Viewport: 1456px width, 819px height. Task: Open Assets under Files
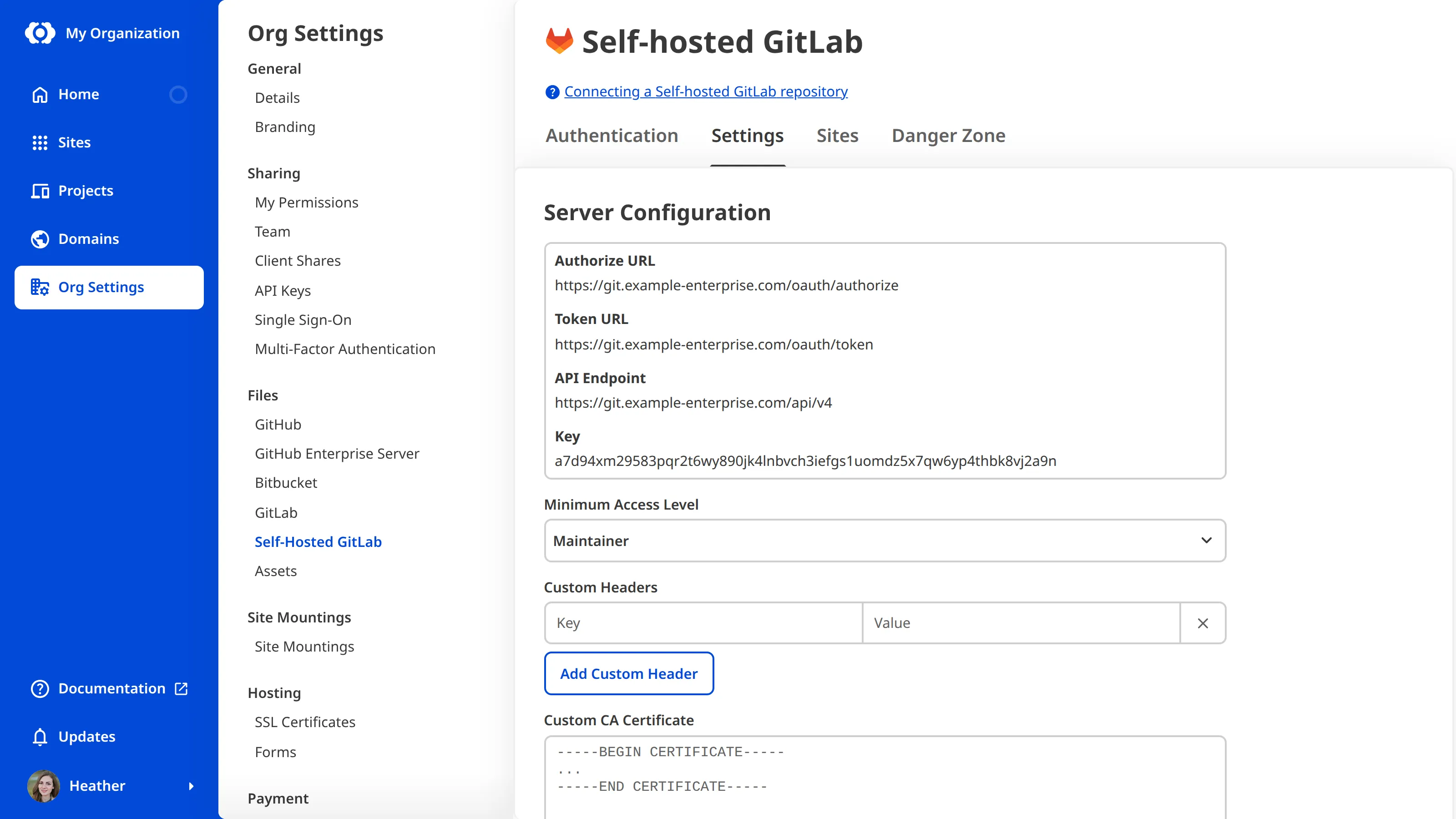(275, 571)
